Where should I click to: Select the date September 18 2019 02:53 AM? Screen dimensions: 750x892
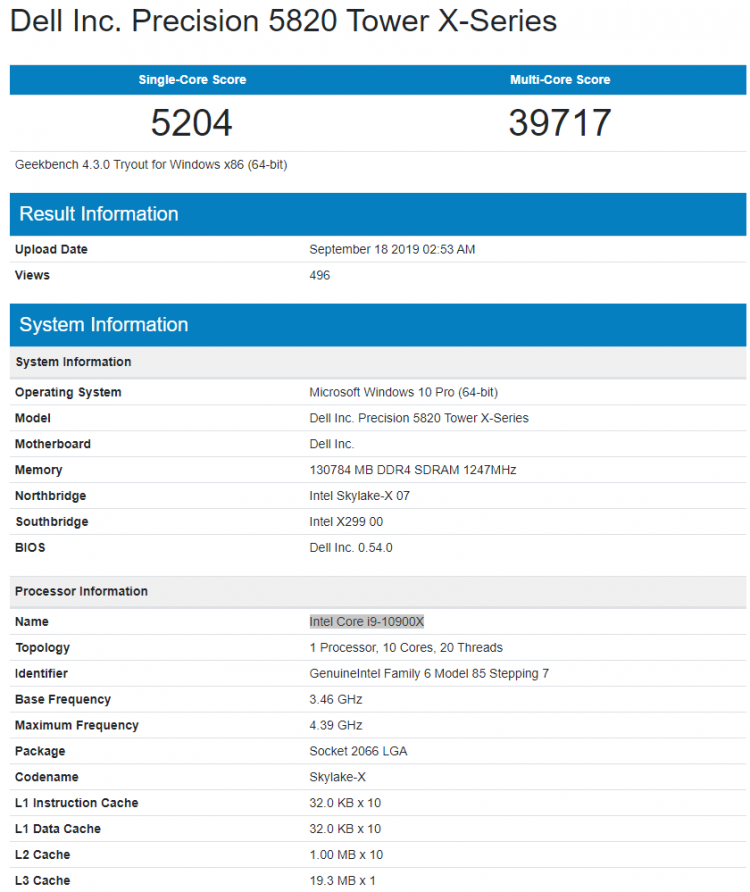pyautogui.click(x=392, y=249)
